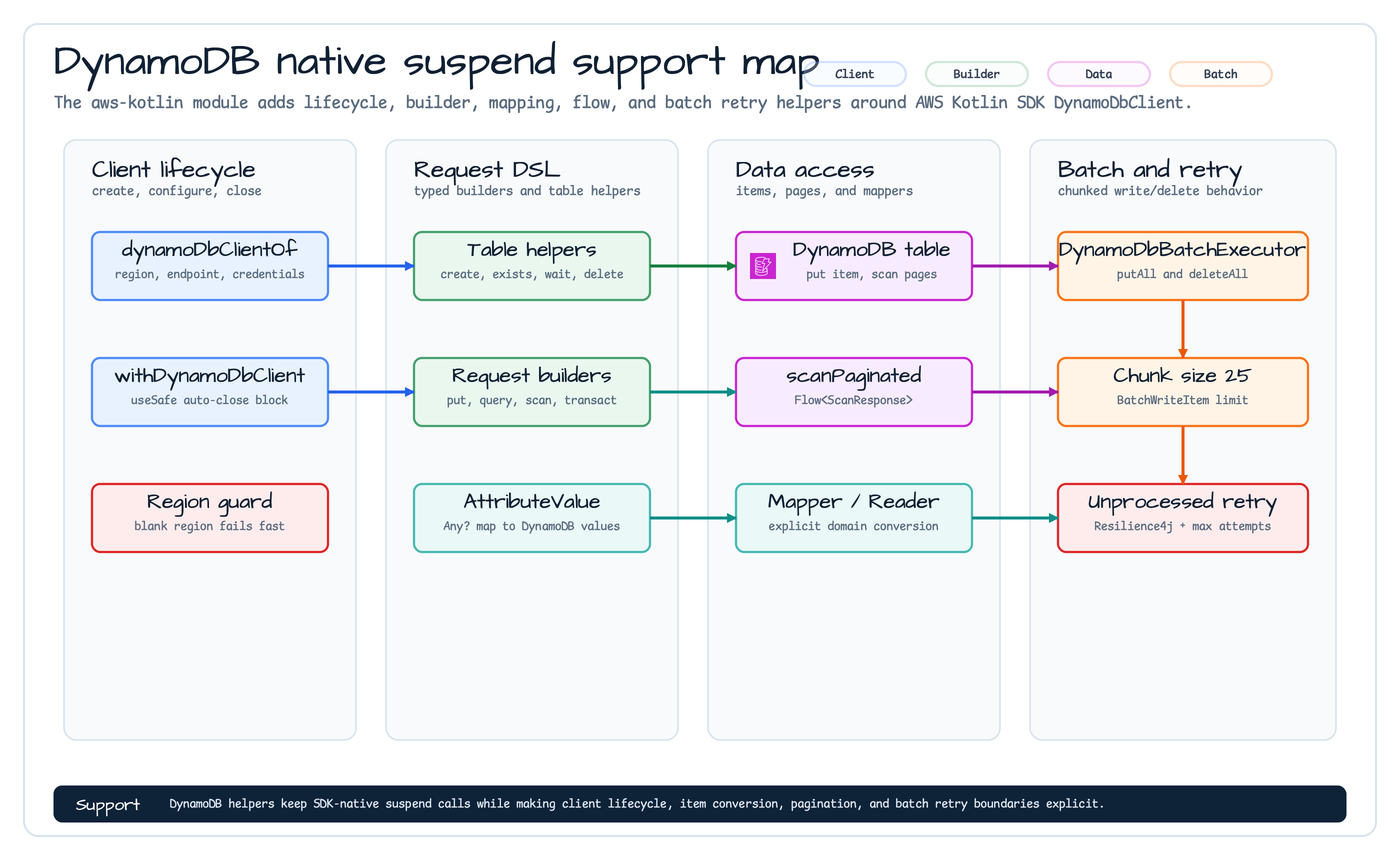Click the footer sentence about SDK-native suspend calls
This screenshot has width=1400, height=860.
(636, 803)
